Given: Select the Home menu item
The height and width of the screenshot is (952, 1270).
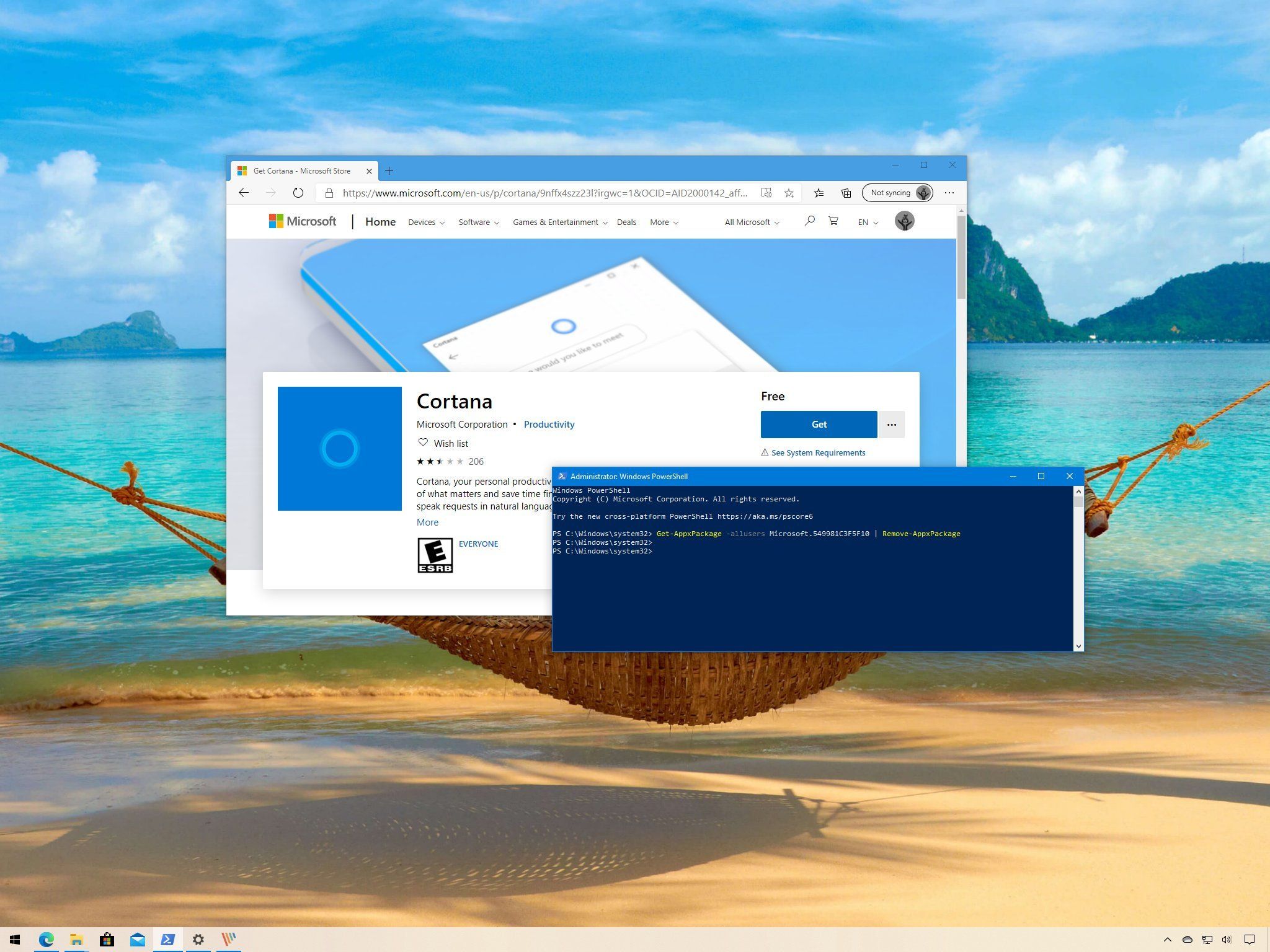Looking at the screenshot, I should [380, 221].
